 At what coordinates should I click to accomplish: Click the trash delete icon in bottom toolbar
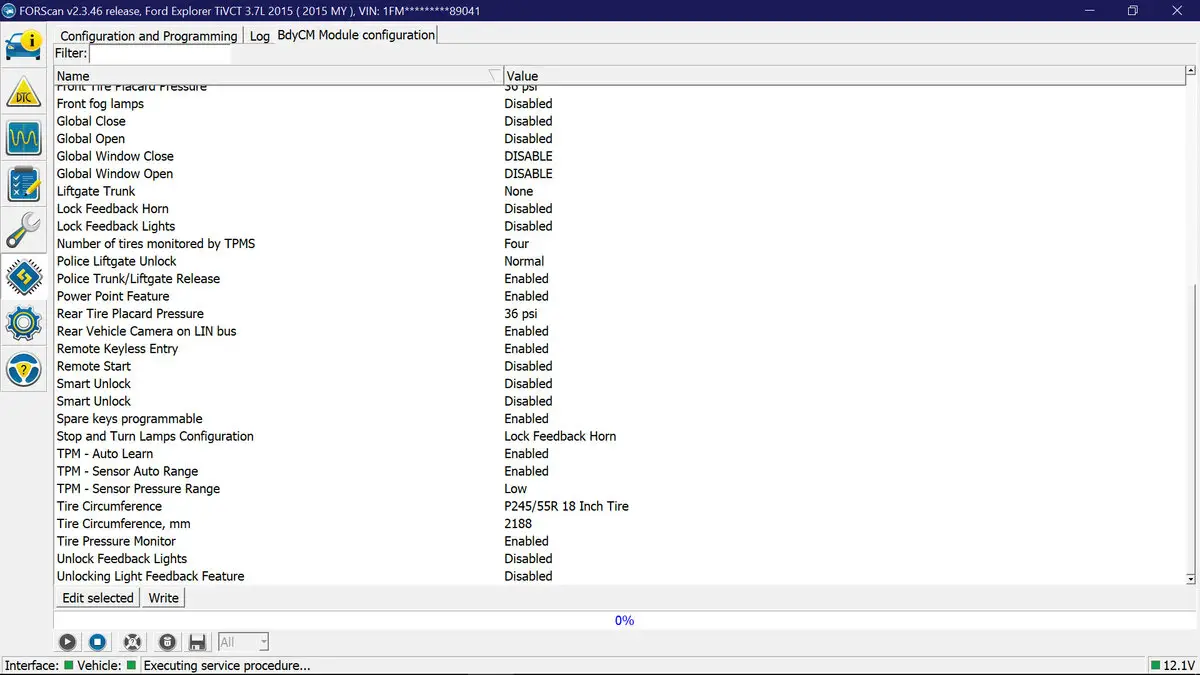(167, 642)
